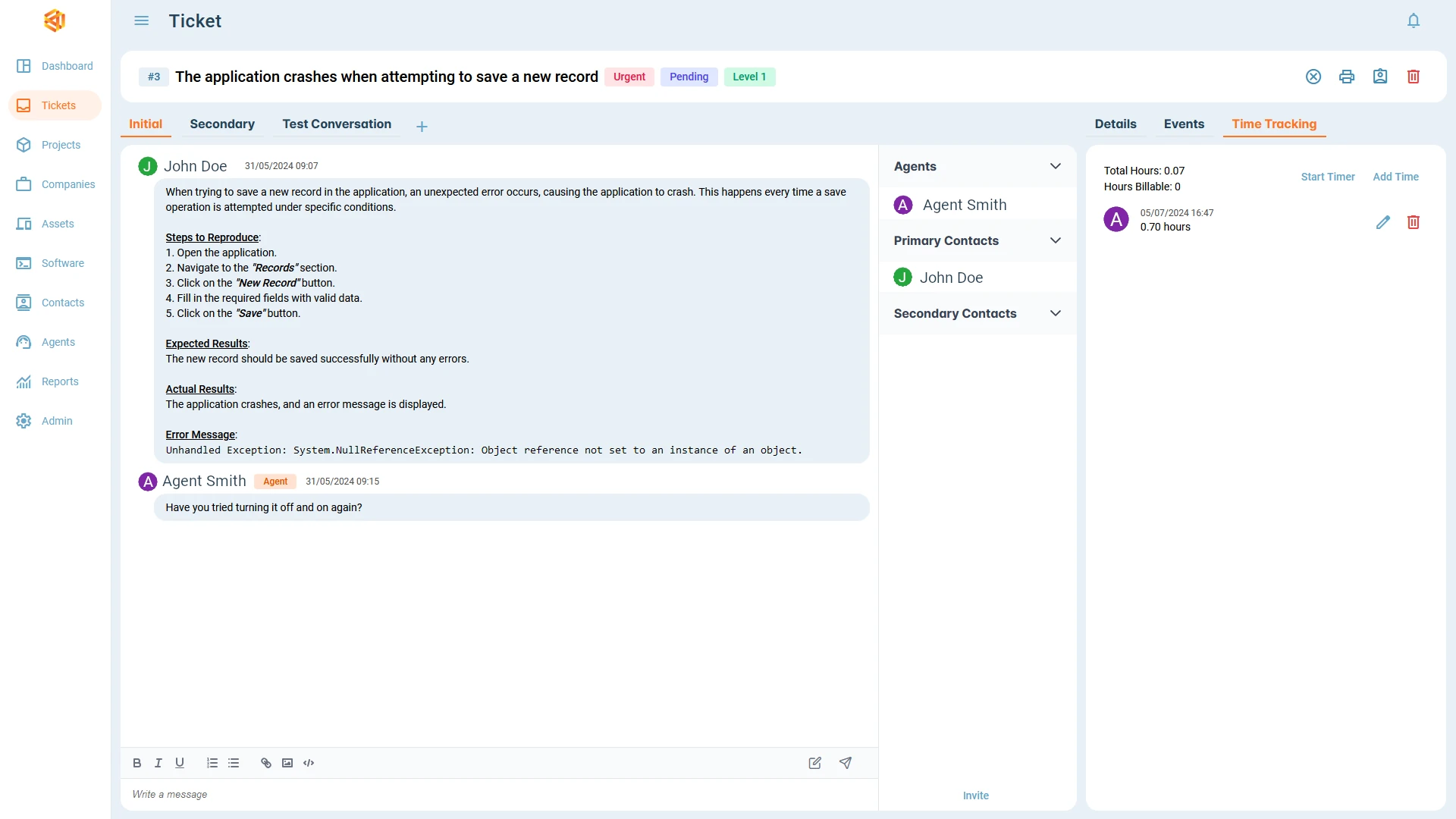
Task: Open the Test Conversation tab
Action: pyautogui.click(x=337, y=124)
